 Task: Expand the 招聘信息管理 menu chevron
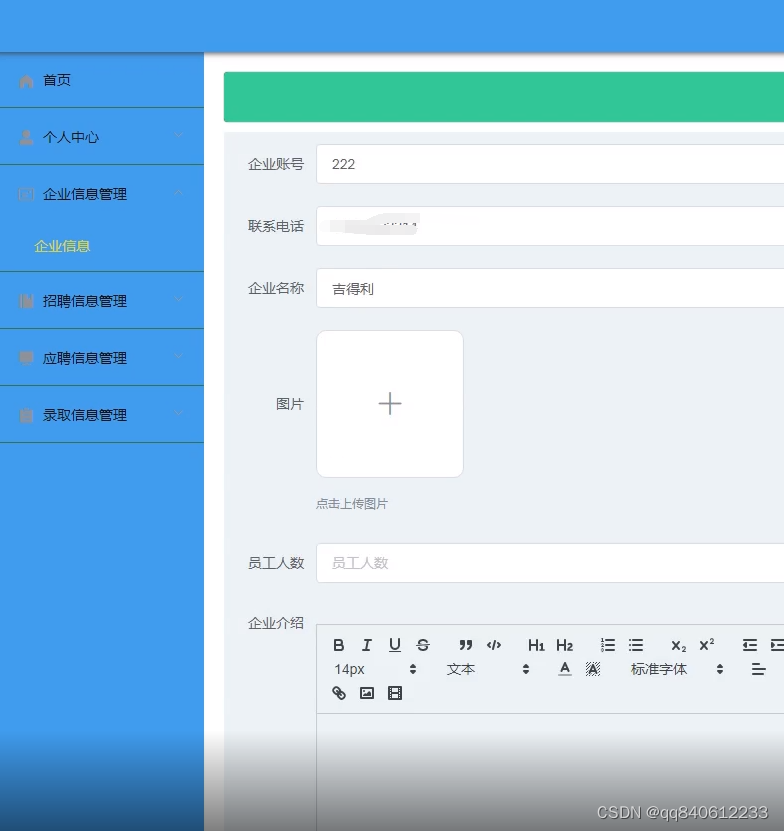(179, 299)
